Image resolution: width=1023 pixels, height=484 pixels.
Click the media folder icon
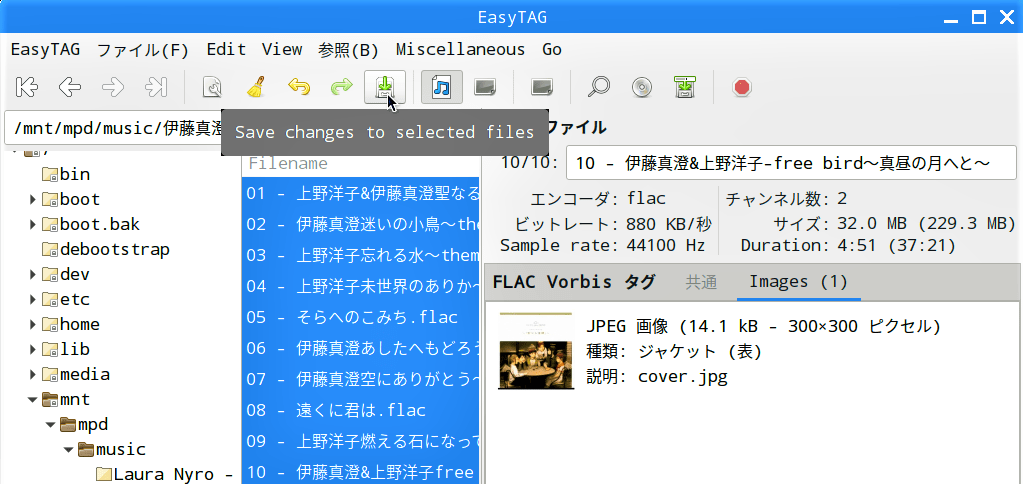pyautogui.click(x=50, y=375)
